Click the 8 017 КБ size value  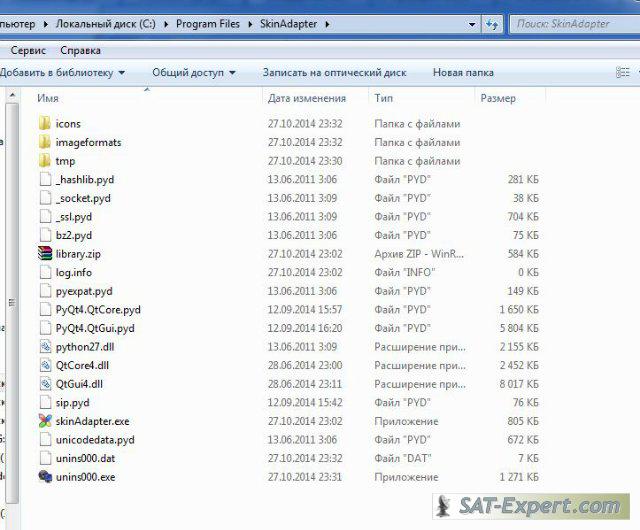tap(519, 384)
